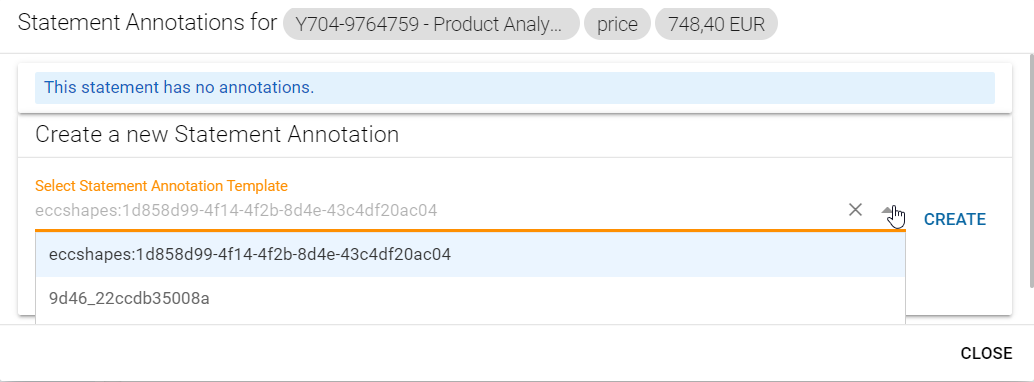
Task: Click the CREATE button
Action: click(x=954, y=220)
